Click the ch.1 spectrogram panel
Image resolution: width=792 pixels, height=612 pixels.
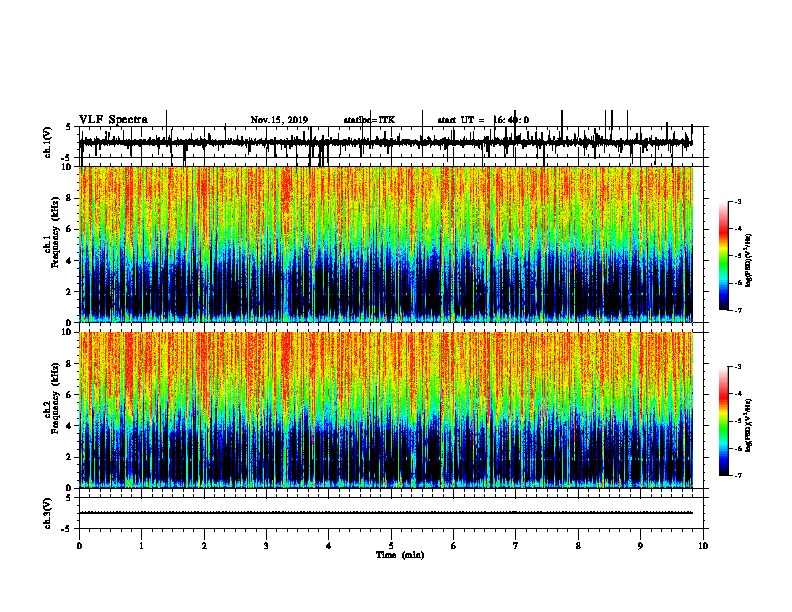point(386,244)
